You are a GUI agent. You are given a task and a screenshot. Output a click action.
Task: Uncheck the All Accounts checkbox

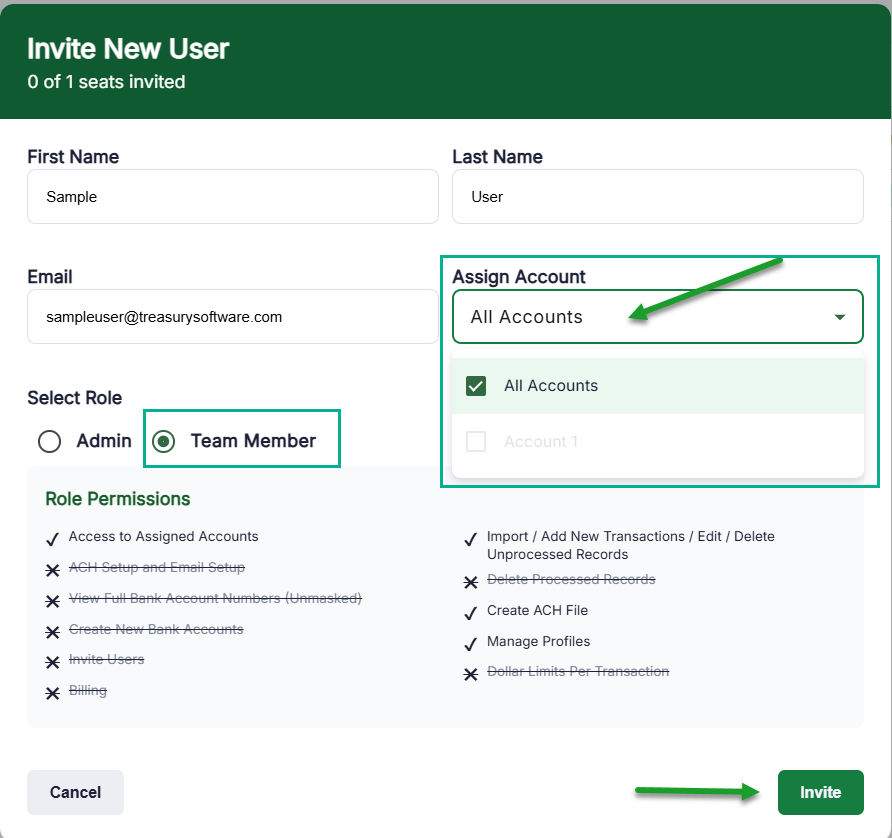pyautogui.click(x=476, y=386)
